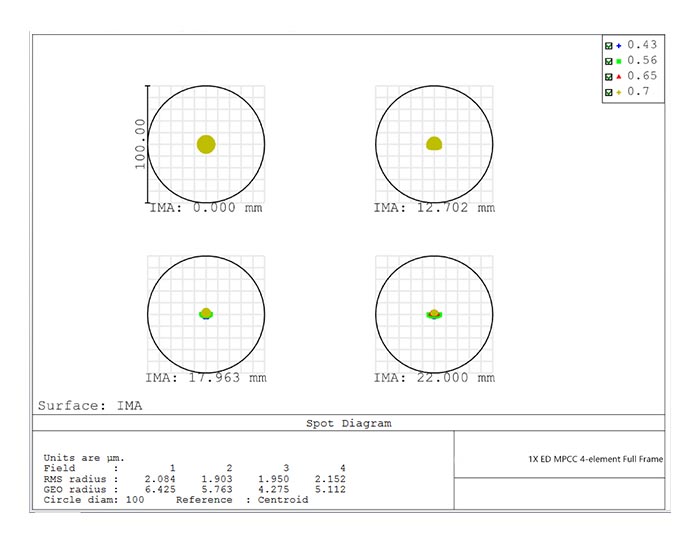Hide the 0.7 wavelength via checkbox
Viewport: 694px width, 534px height.
[x=609, y=92]
